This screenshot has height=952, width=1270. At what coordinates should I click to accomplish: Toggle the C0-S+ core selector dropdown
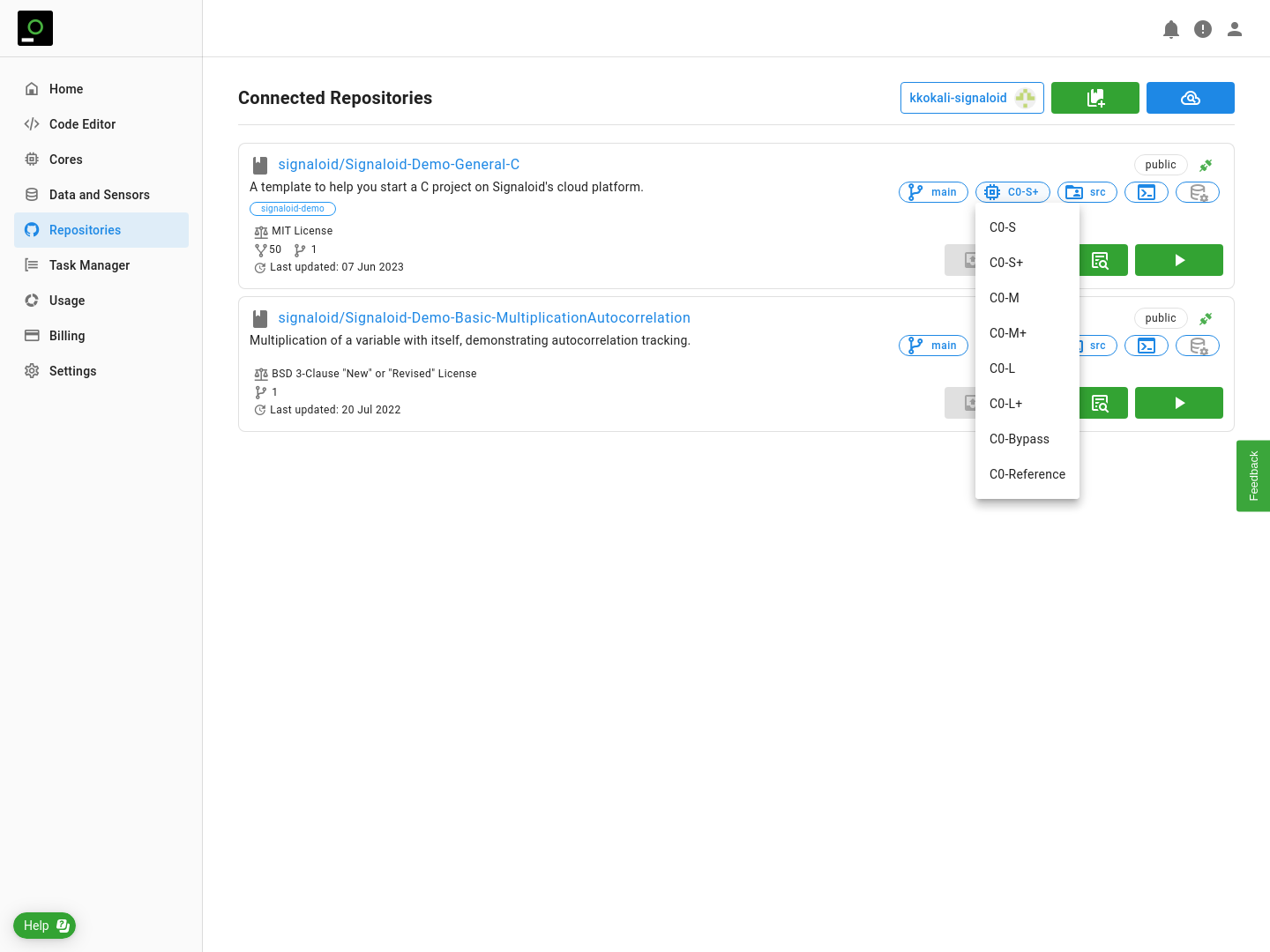coord(1012,192)
